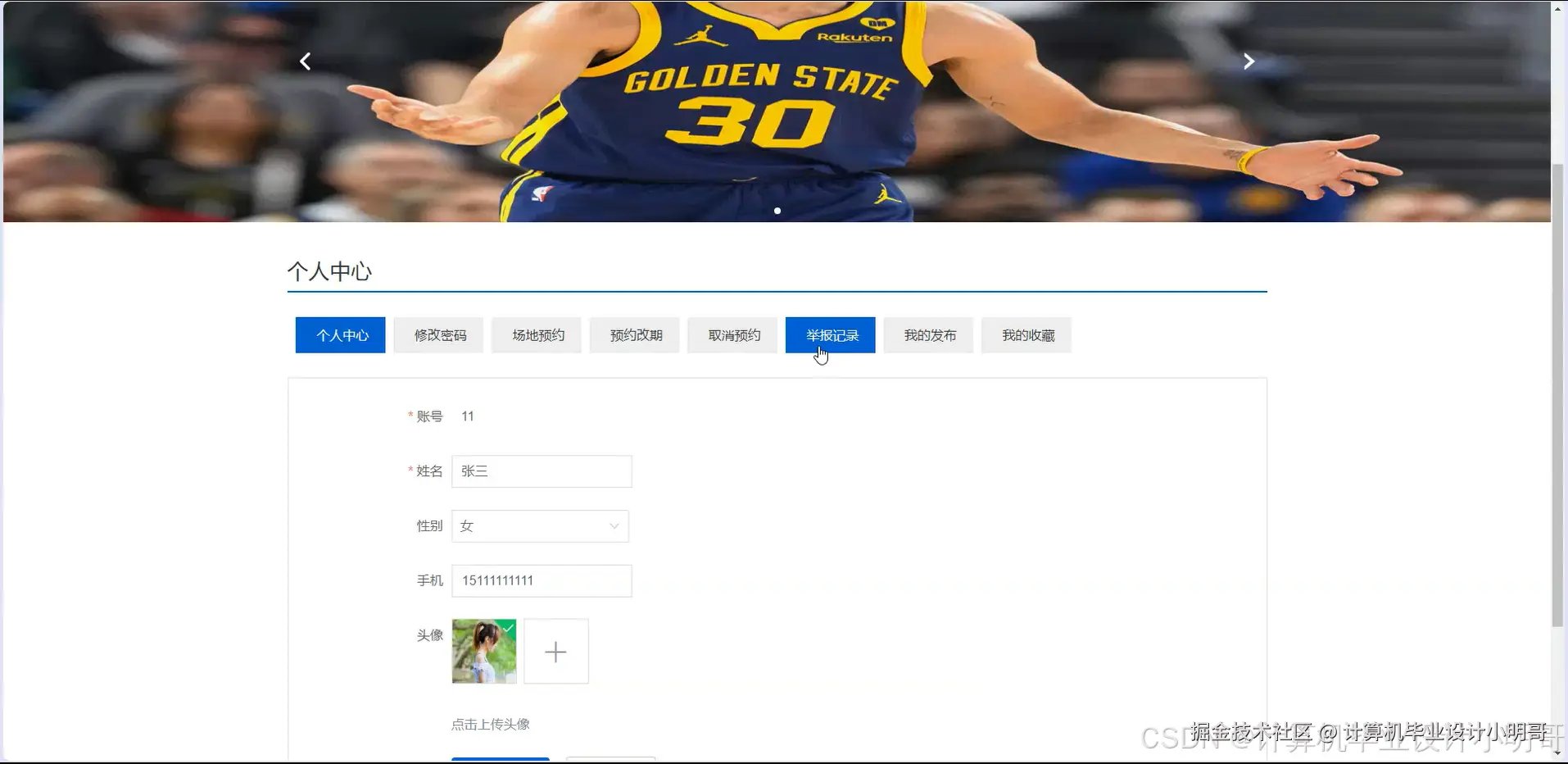
Task: Click the account number 11
Action: [468, 416]
